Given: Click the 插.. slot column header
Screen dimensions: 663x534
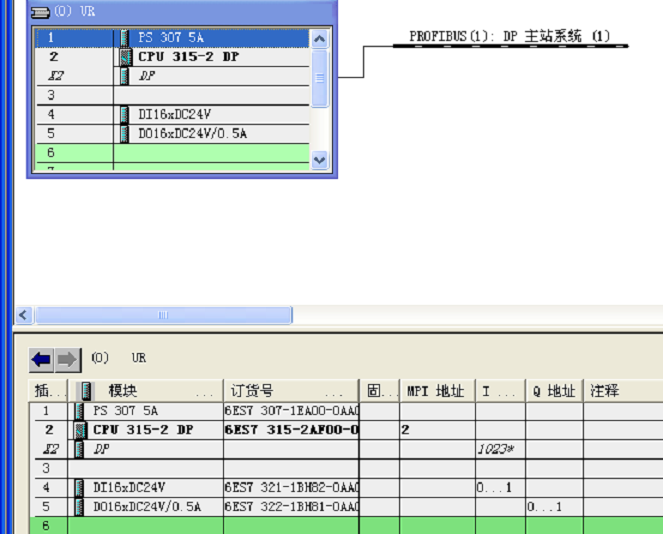Looking at the screenshot, I should tap(48, 391).
